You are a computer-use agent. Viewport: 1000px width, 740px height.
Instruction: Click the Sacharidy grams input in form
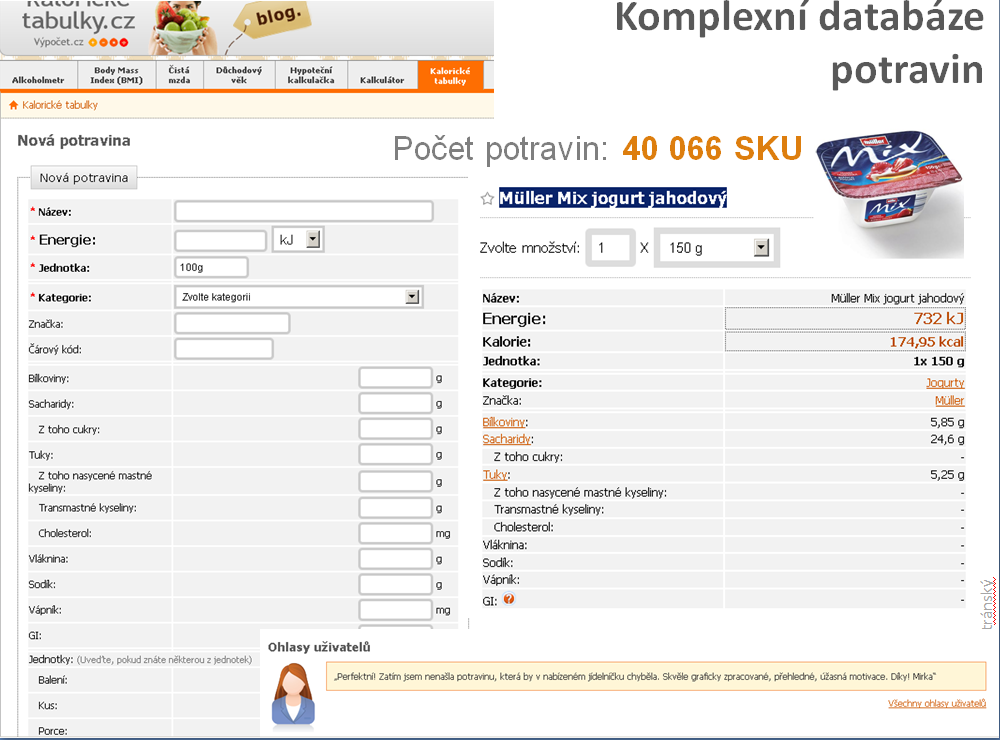pos(395,403)
